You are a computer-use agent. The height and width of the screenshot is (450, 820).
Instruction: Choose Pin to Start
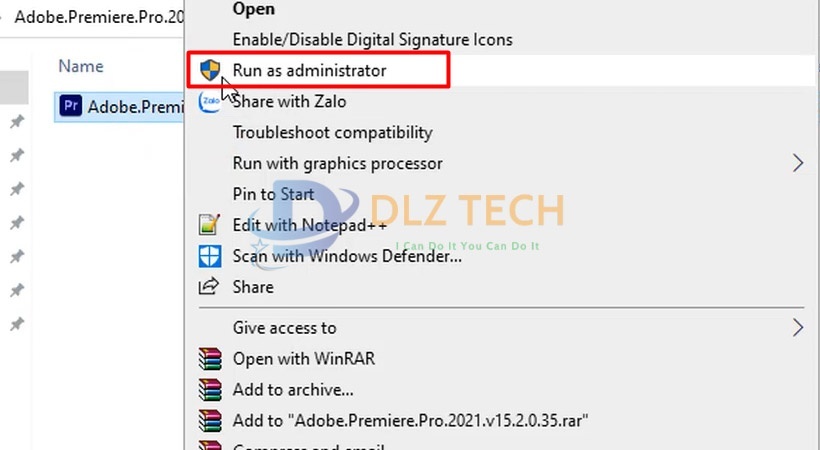pyautogui.click(x=274, y=194)
